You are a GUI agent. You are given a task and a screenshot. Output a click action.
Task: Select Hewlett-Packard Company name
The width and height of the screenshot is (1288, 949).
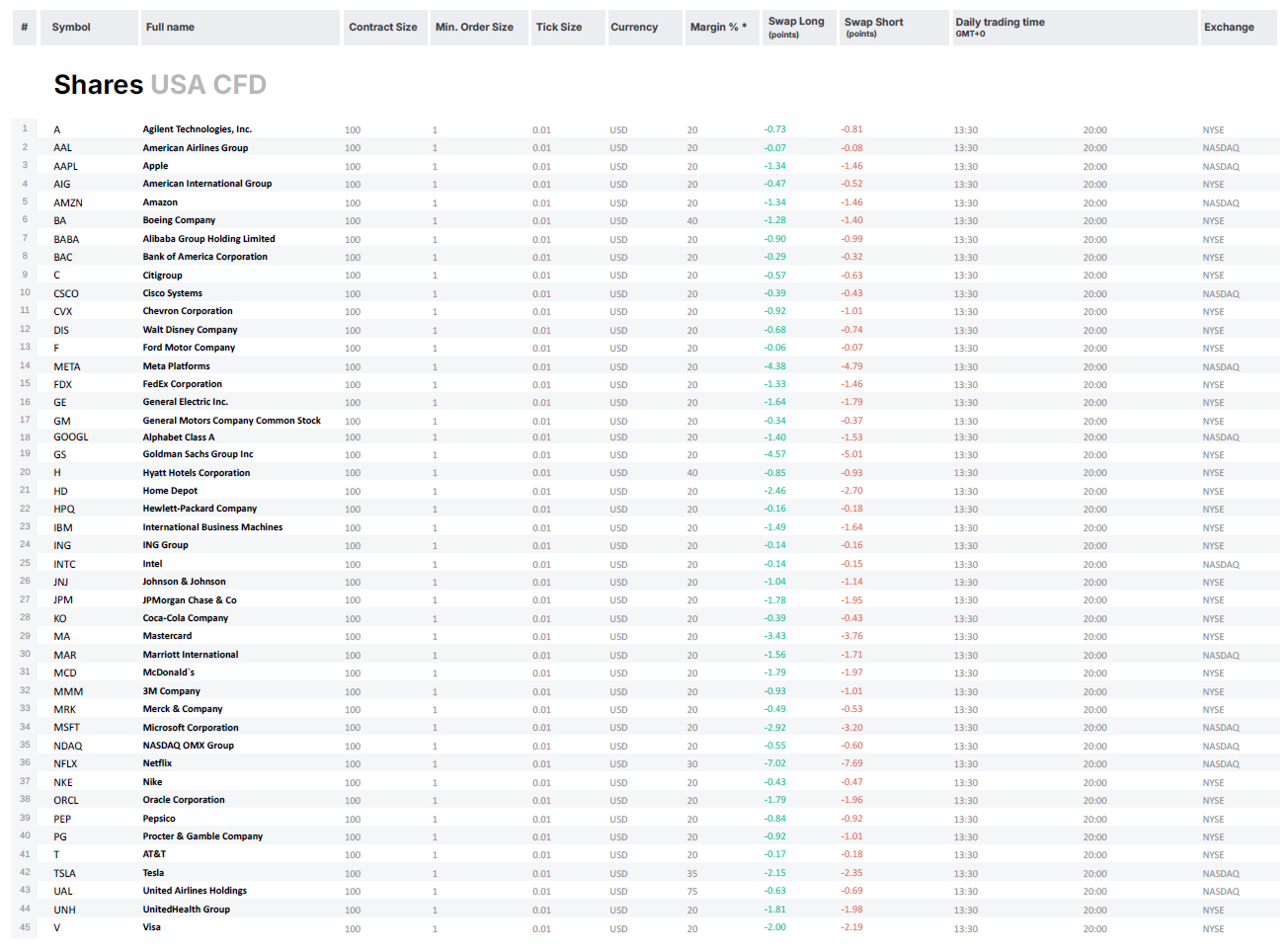coord(200,509)
